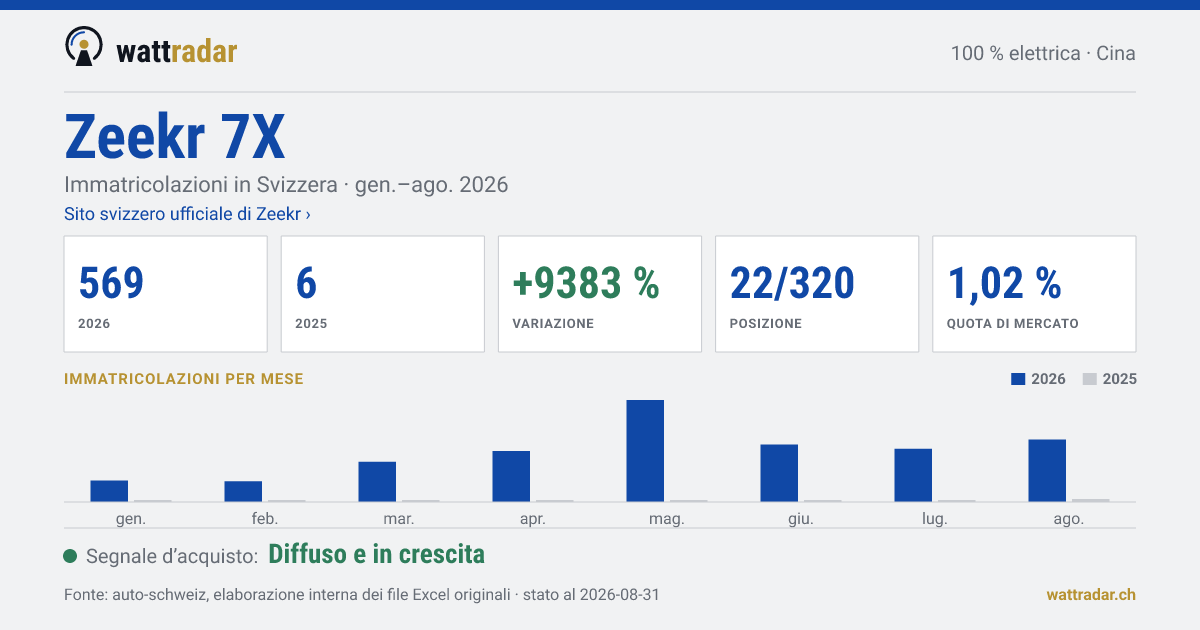Image resolution: width=1200 pixels, height=630 pixels.
Task: Select the 1,02 % quota di mercato card
Action: click(x=1034, y=294)
